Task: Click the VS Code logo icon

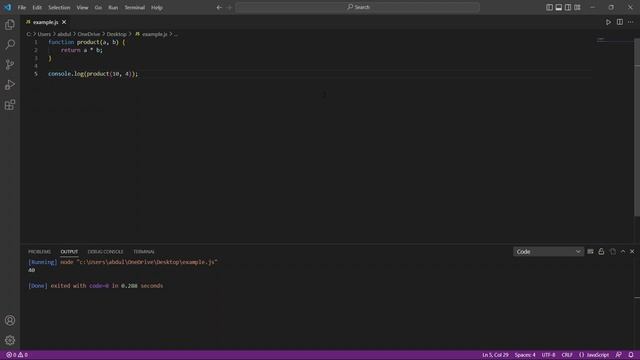Action: point(8,7)
